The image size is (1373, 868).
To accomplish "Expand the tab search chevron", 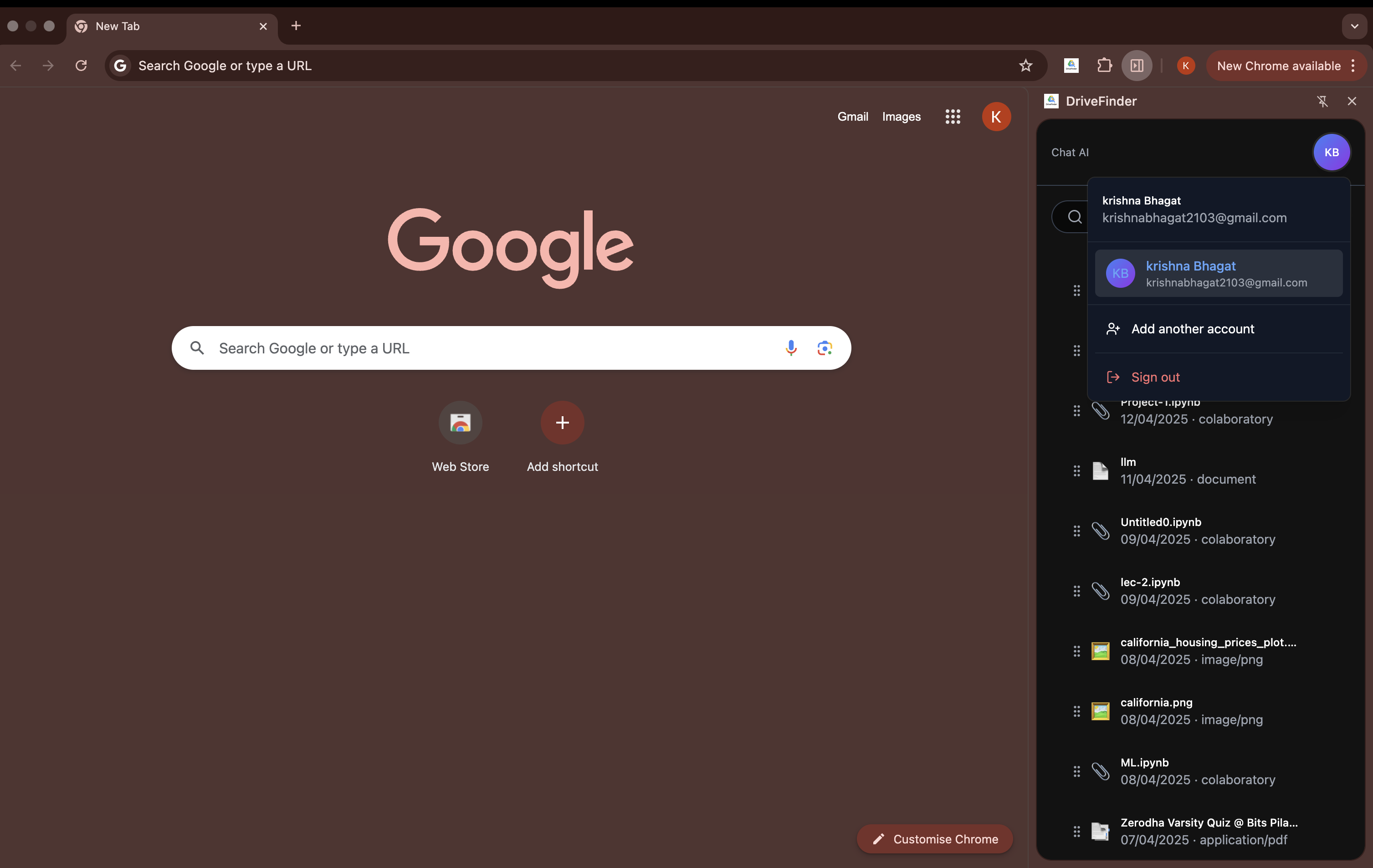I will coord(1354,26).
